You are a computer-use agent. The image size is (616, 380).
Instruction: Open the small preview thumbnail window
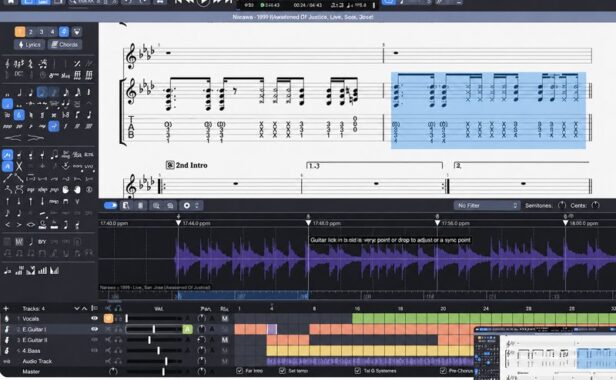tap(545, 353)
